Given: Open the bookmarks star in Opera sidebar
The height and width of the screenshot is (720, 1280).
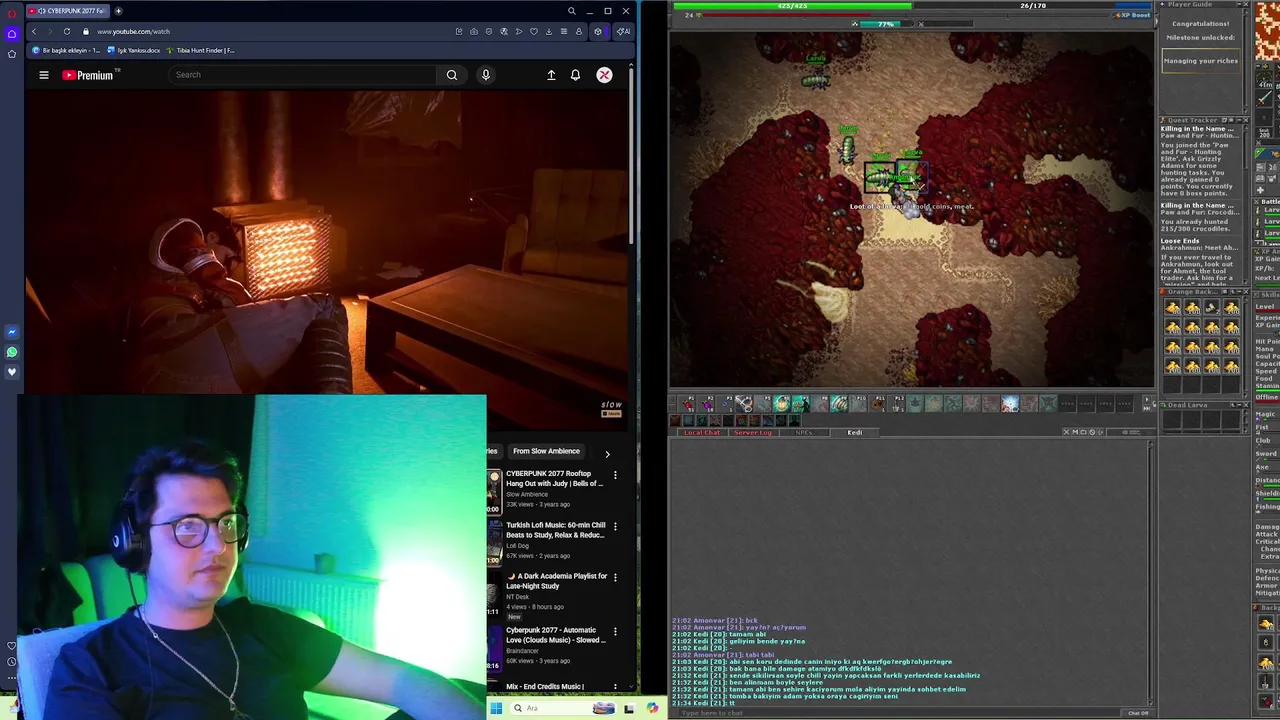Looking at the screenshot, I should click(12, 53).
